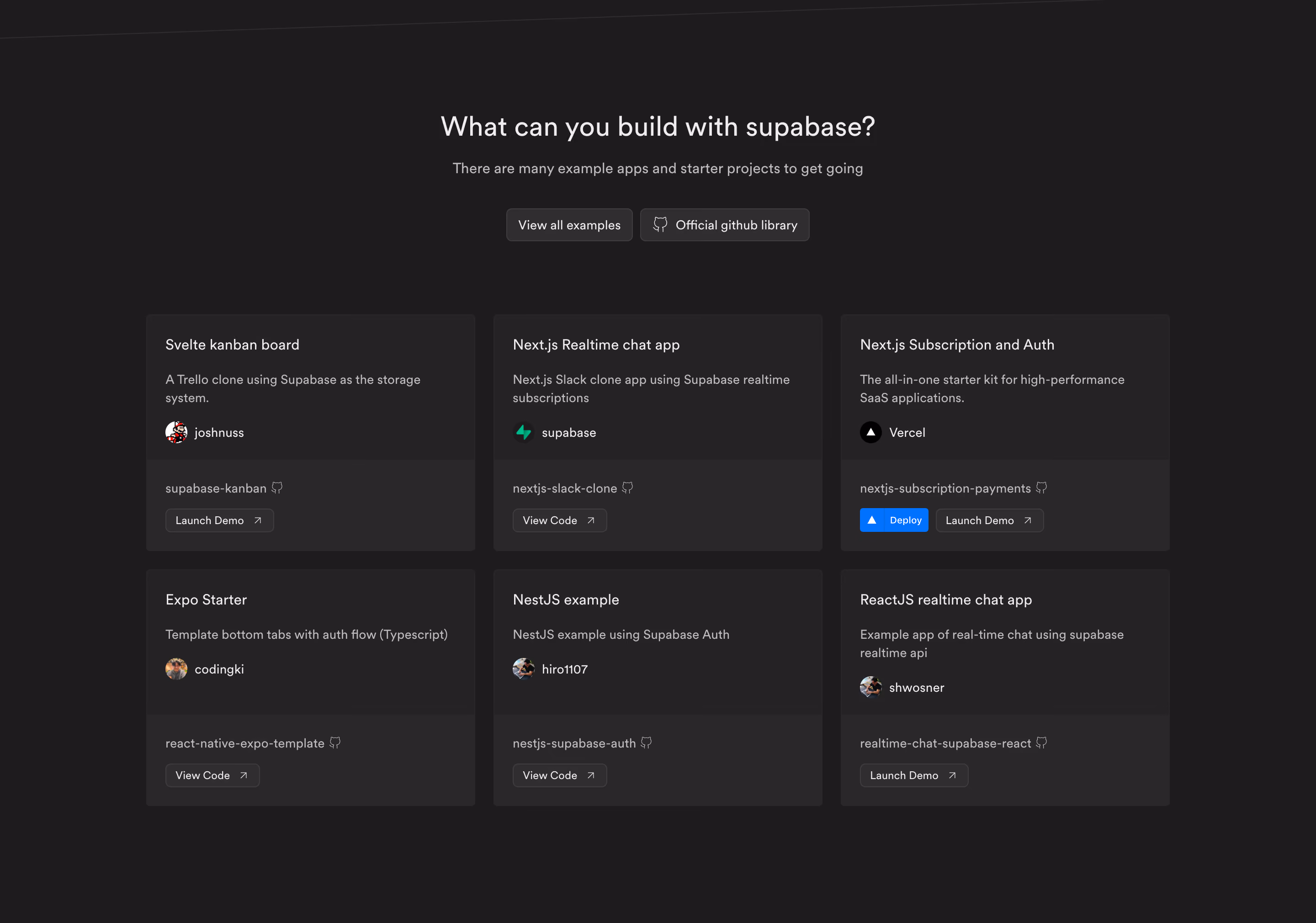Click arrow icon on nextjs-slack-clone View Code
Image resolution: width=1316 pixels, height=923 pixels.
click(591, 520)
